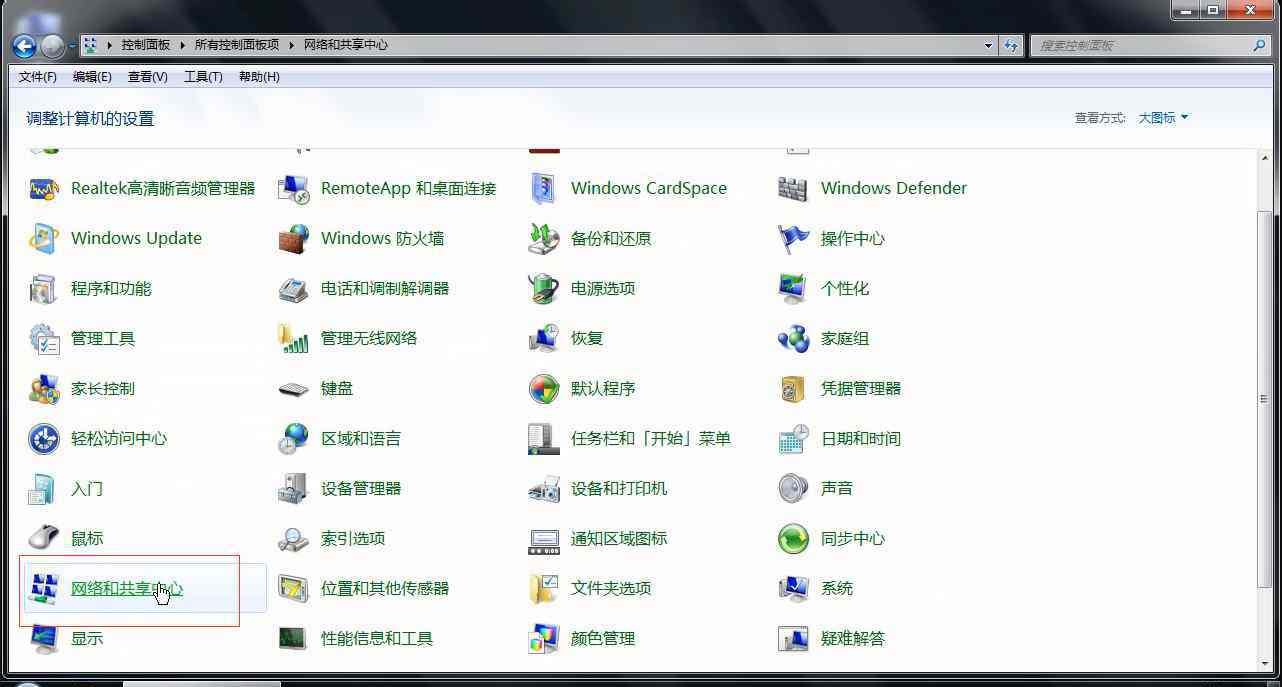The image size is (1282, 687).
Task: Open the 区域和语言 globe icon
Action: (x=294, y=438)
